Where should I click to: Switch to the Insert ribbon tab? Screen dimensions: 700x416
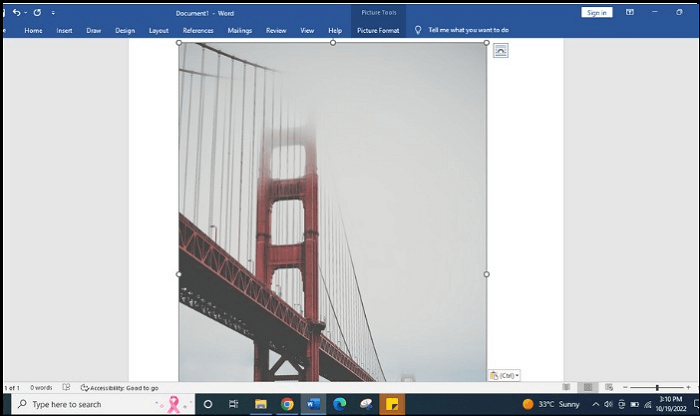(64, 31)
